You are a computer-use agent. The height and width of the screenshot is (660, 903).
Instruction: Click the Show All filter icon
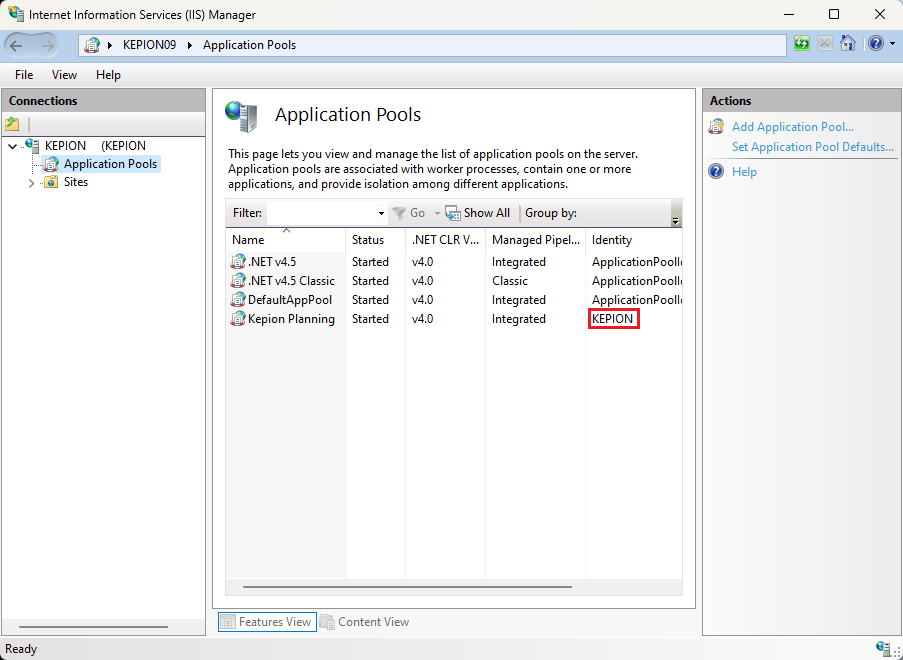point(453,213)
